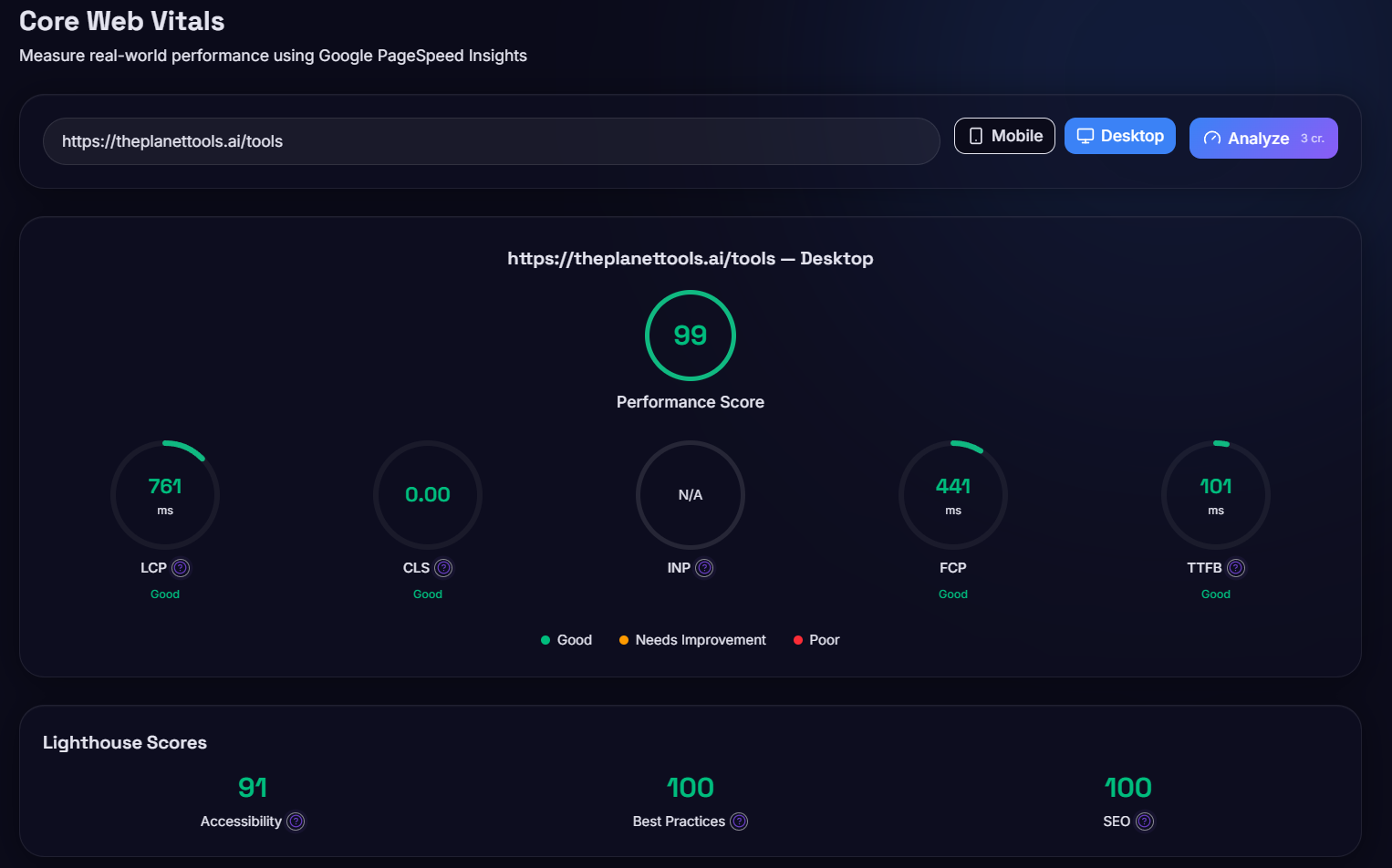1392x868 pixels.
Task: Switch analysis mode to Mobile
Action: (x=1004, y=135)
